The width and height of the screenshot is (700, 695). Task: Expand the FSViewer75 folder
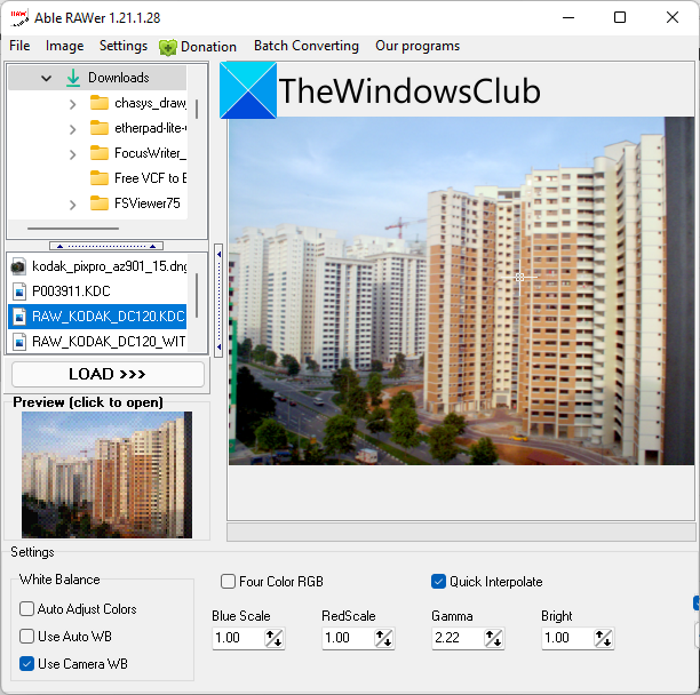(73, 205)
